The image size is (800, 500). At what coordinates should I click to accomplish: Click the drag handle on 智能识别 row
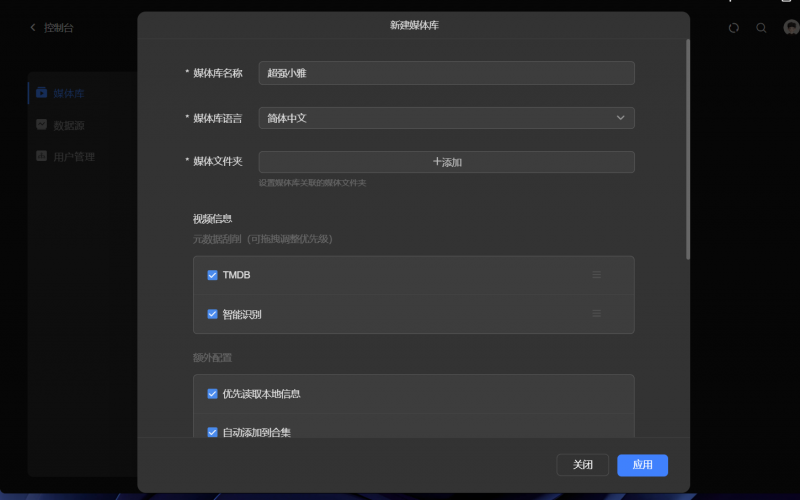click(596, 314)
